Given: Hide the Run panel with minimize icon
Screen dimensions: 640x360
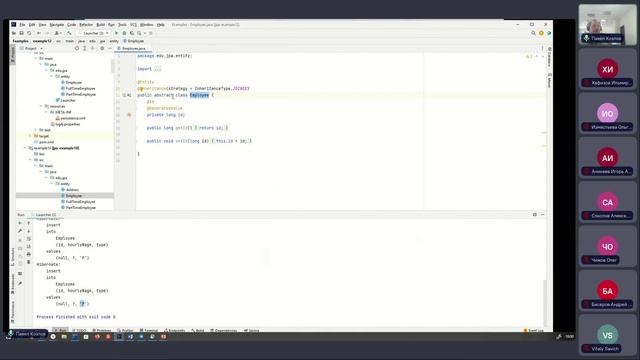Looking at the screenshot, I should pos(542,215).
